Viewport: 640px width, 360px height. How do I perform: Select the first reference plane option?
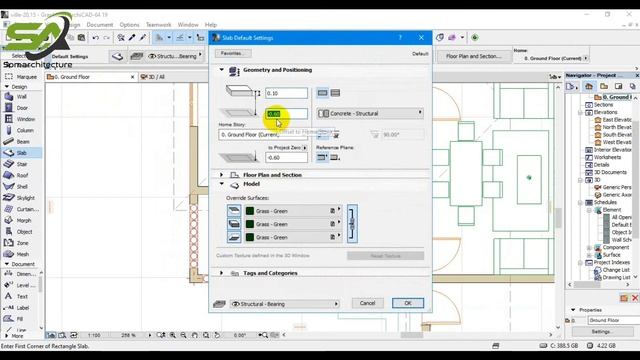(x=322, y=157)
